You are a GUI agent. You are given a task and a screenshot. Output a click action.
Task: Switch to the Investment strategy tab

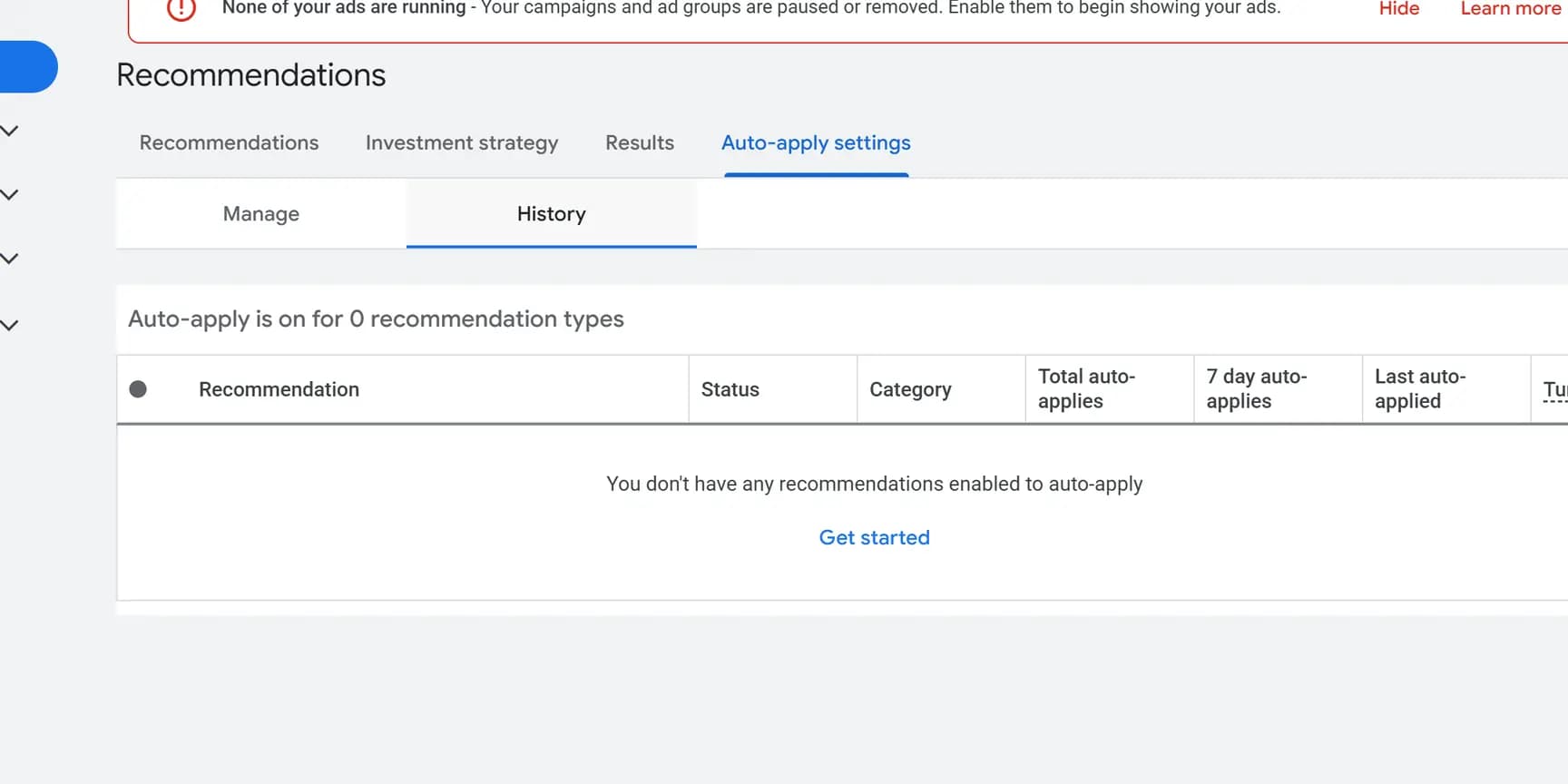462,142
